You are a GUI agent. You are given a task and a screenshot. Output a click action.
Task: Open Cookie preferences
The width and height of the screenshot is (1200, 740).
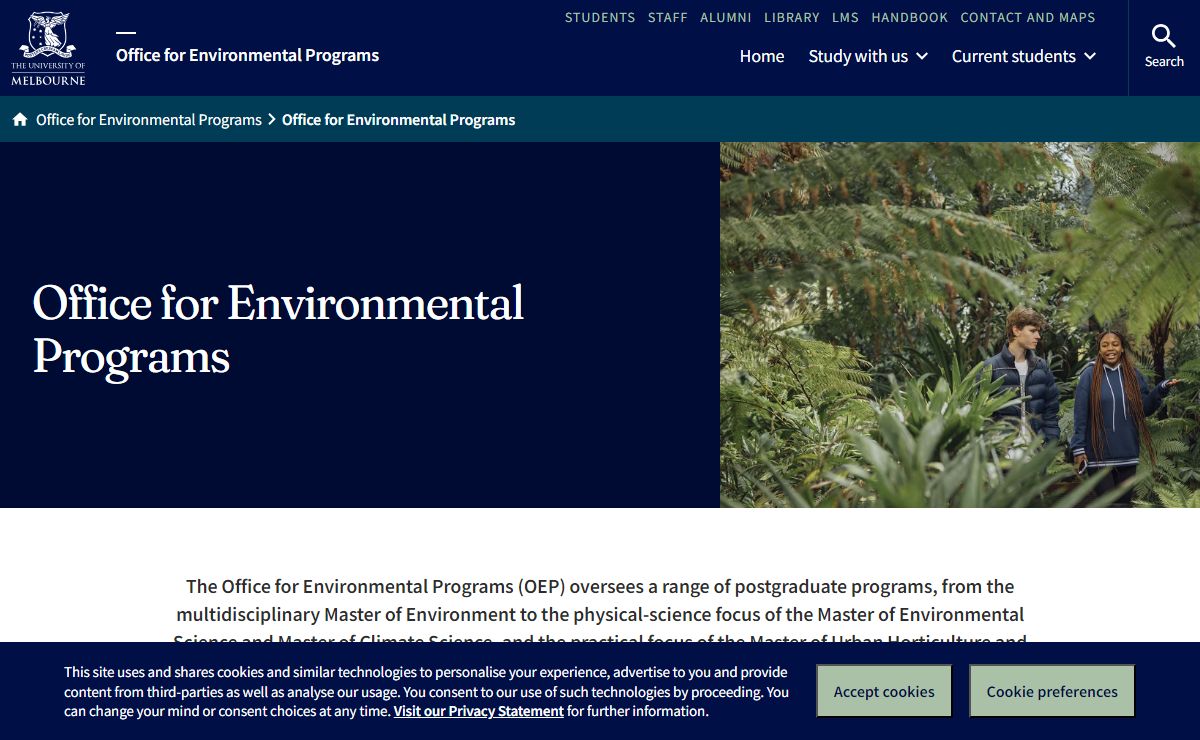tap(1052, 691)
